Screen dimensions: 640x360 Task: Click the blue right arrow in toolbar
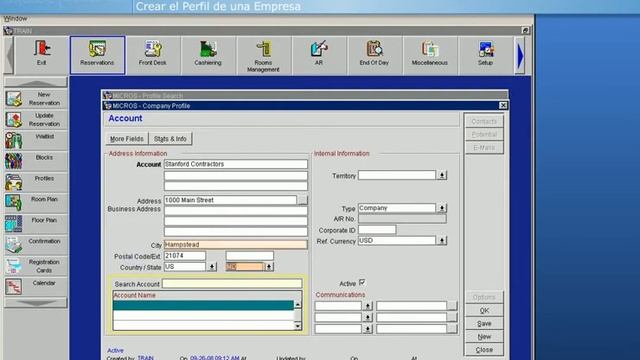coord(520,56)
